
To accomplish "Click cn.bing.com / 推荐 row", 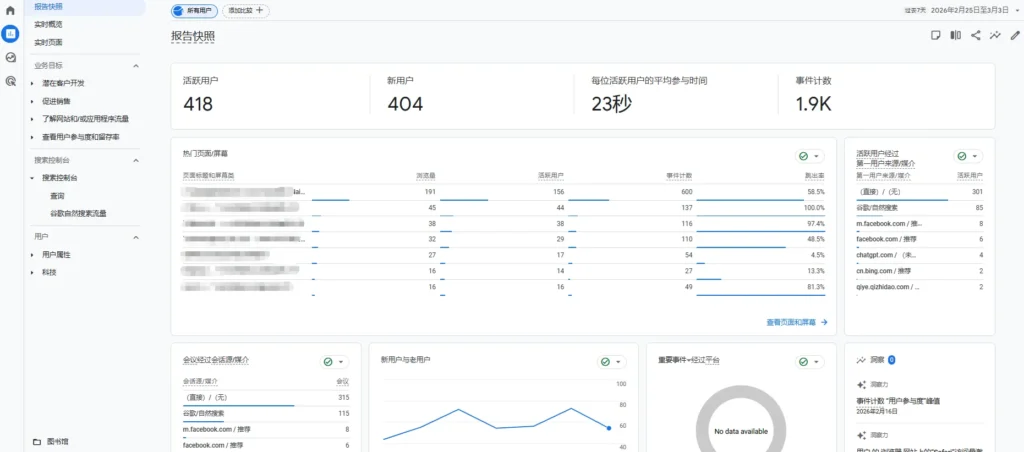I will click(920, 270).
